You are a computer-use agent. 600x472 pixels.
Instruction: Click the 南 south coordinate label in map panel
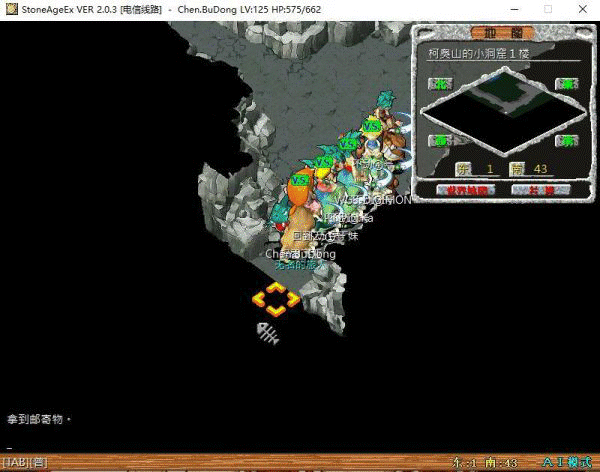pos(517,169)
